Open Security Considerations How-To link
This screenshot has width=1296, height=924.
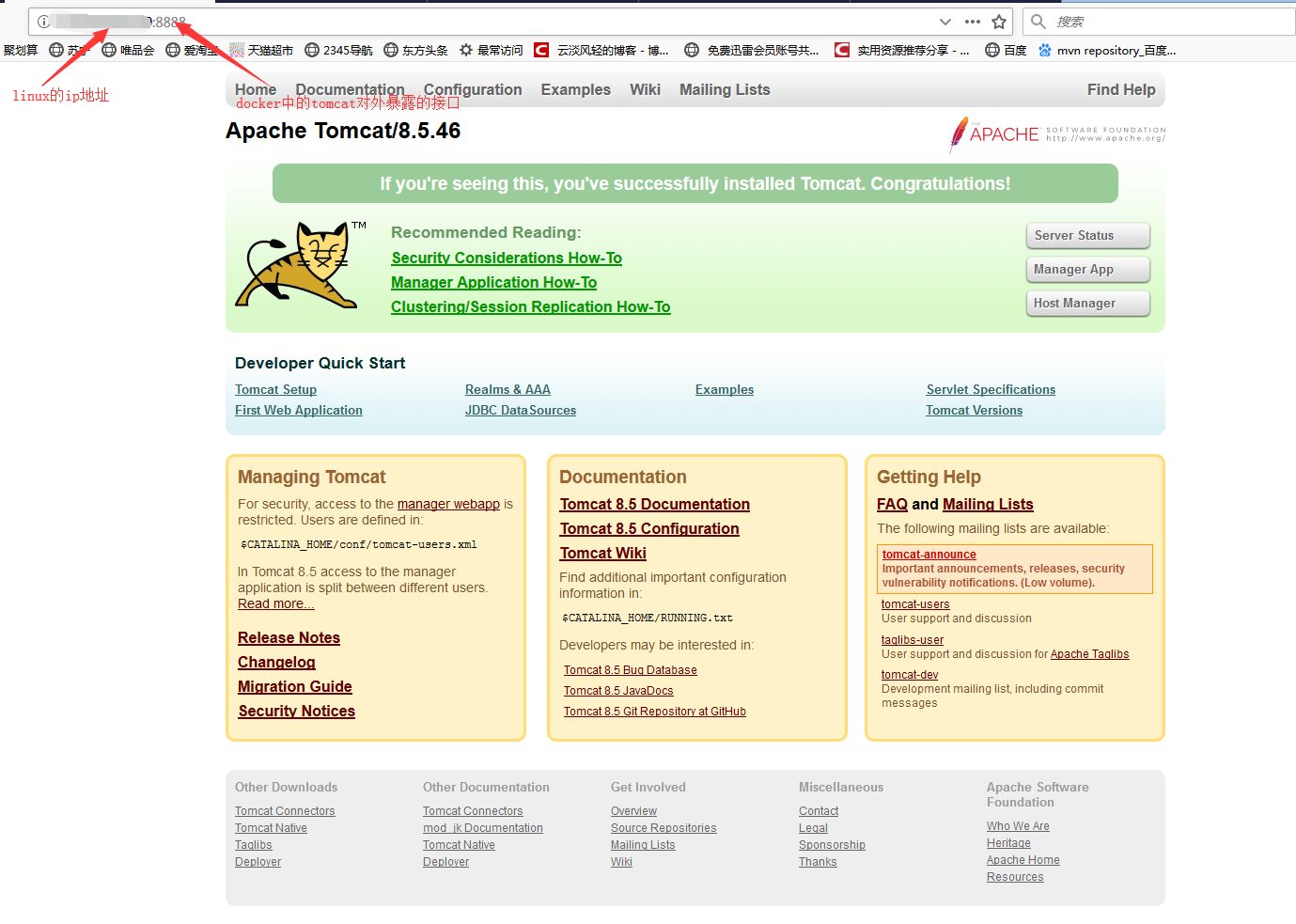507,258
